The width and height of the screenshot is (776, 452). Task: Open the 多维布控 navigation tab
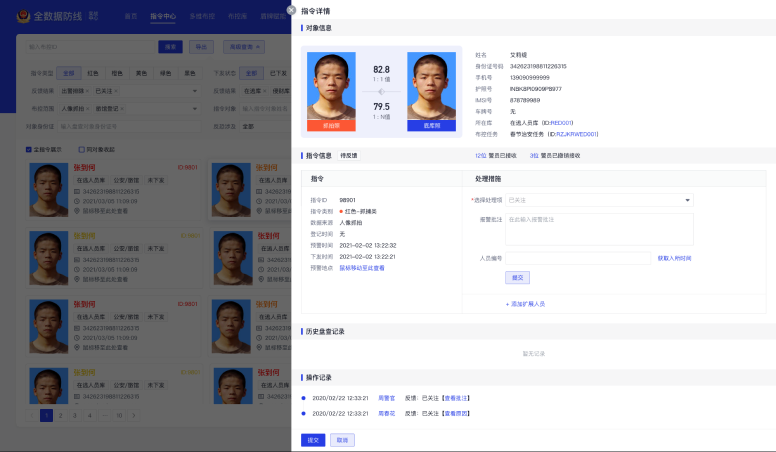point(202,16)
